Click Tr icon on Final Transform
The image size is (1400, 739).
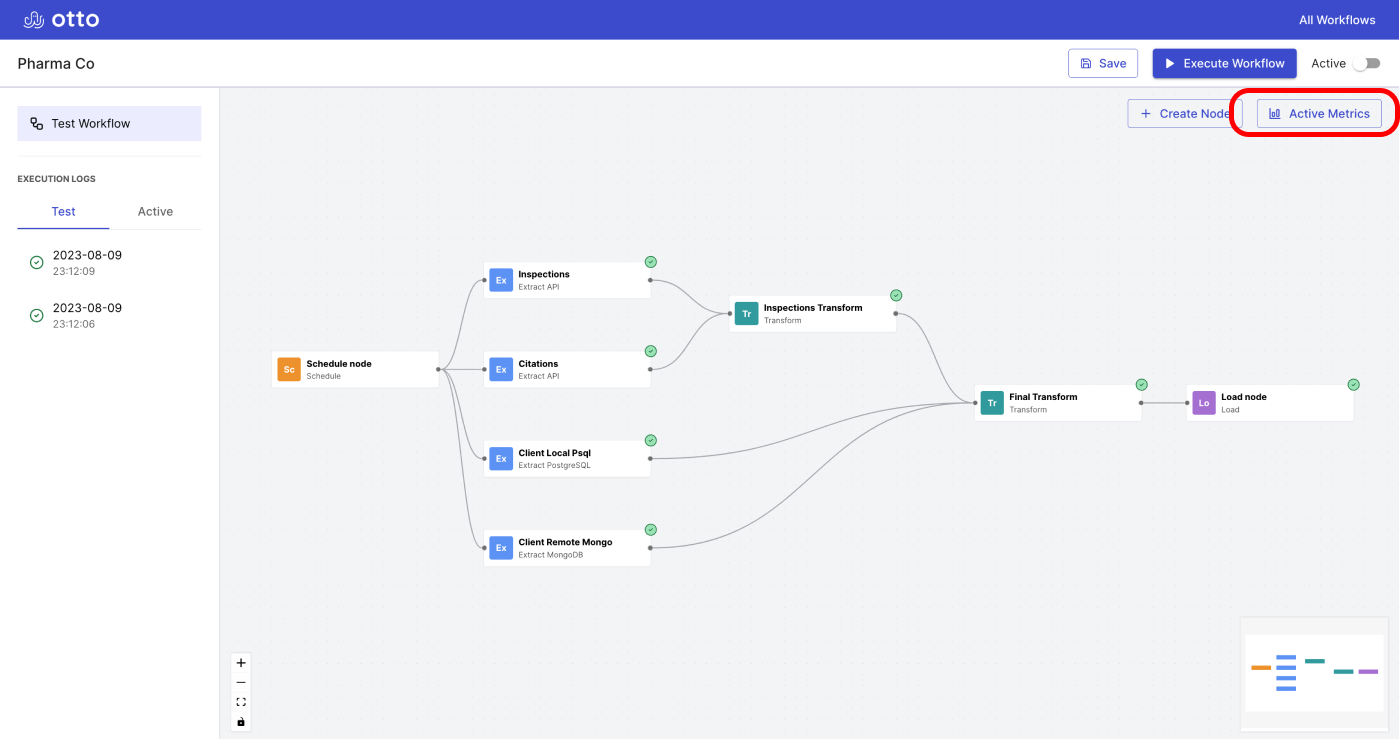(x=992, y=403)
